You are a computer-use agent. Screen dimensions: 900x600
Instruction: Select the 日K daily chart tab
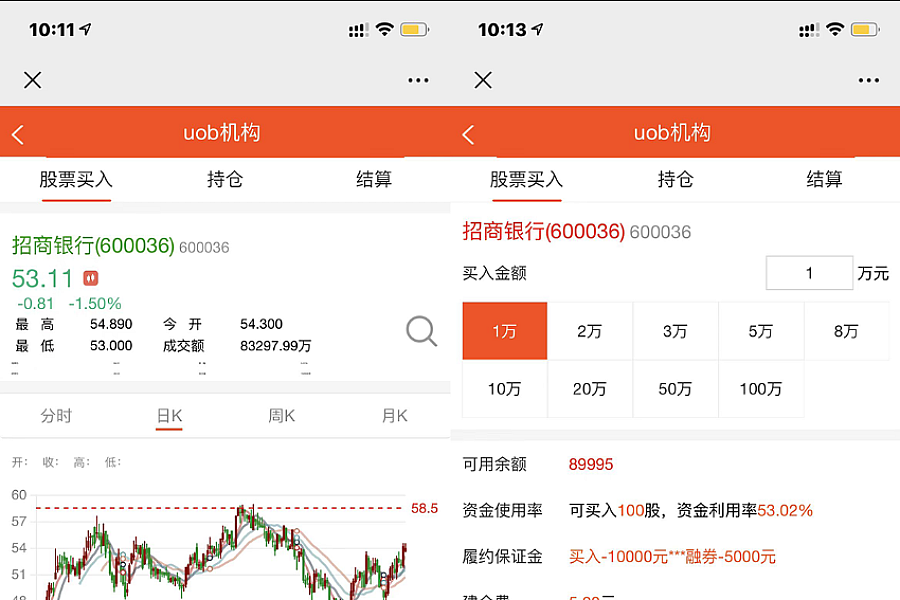pos(169,416)
